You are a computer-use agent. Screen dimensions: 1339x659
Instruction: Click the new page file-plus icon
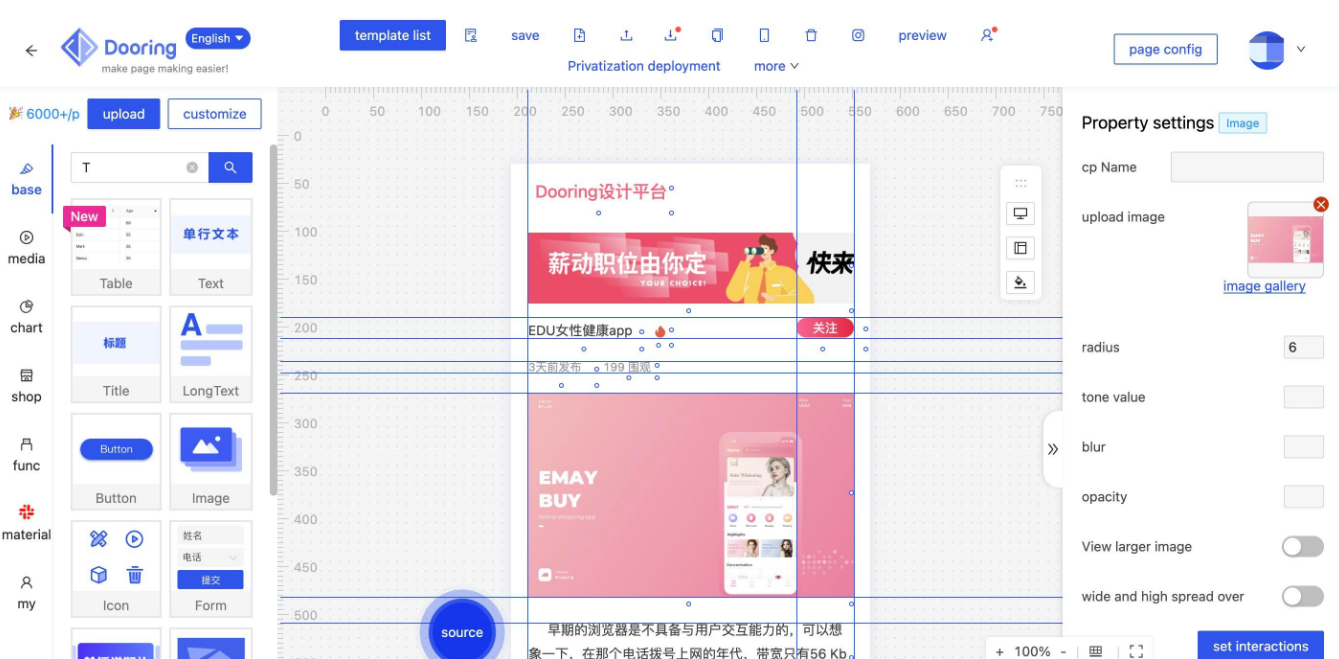click(579, 35)
